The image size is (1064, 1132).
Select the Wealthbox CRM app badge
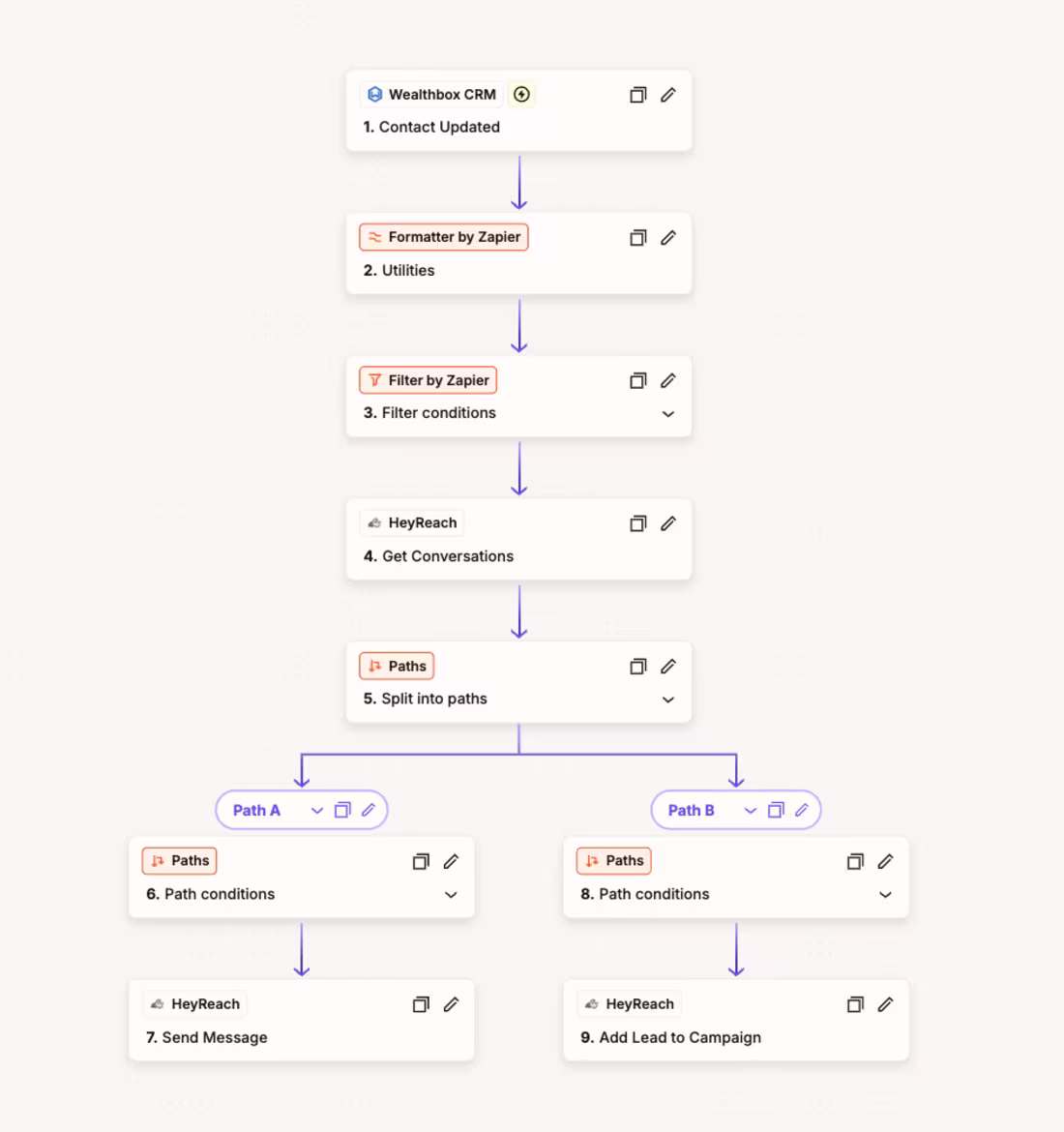click(x=431, y=95)
